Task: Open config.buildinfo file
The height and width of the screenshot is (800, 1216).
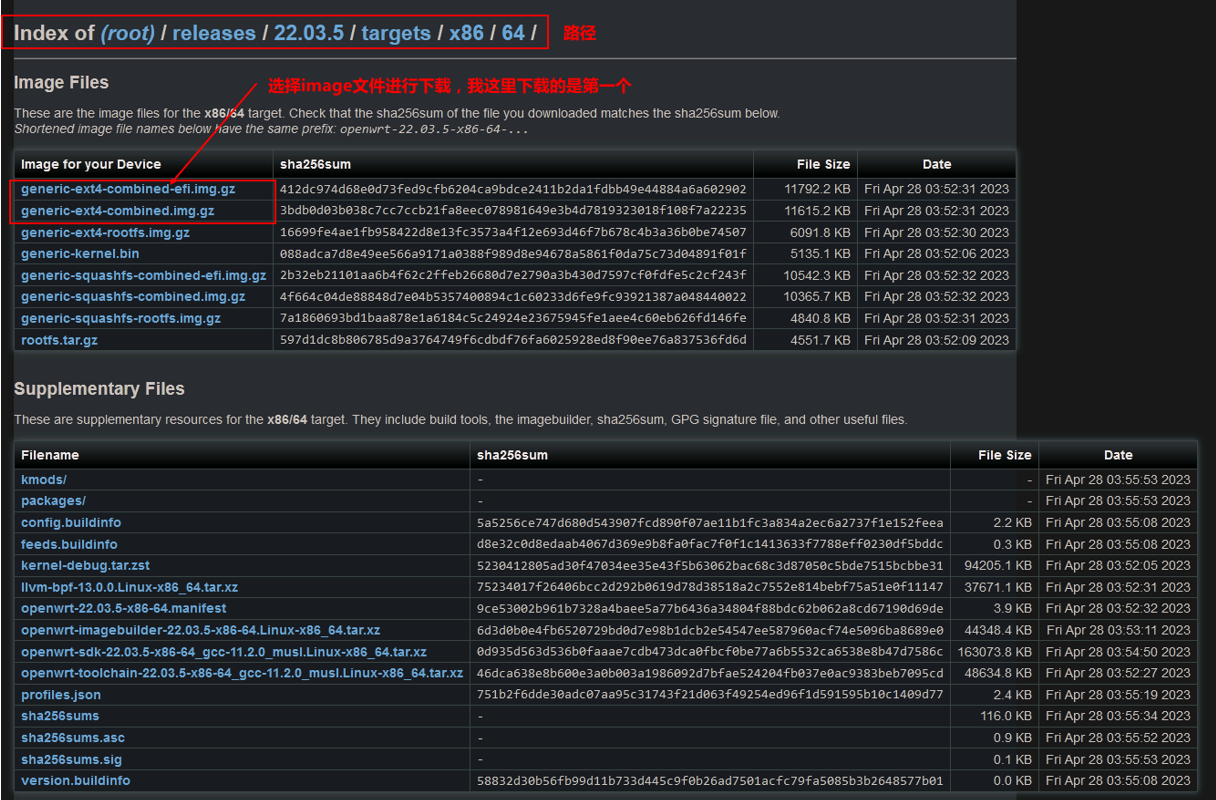Action: pos(71,523)
